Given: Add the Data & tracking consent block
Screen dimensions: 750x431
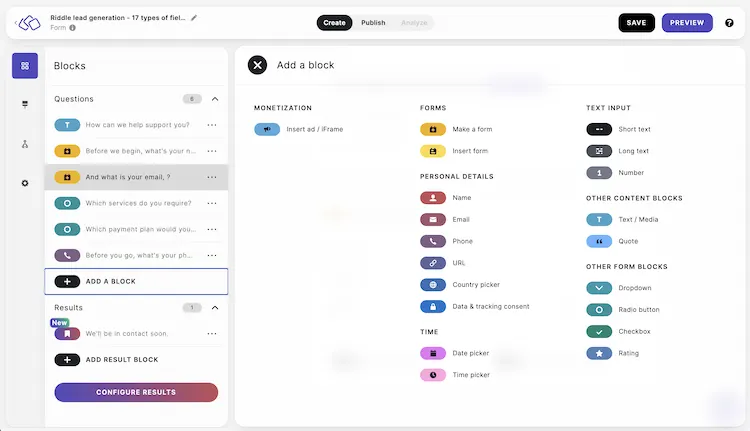Looking at the screenshot, I should coord(475,306).
